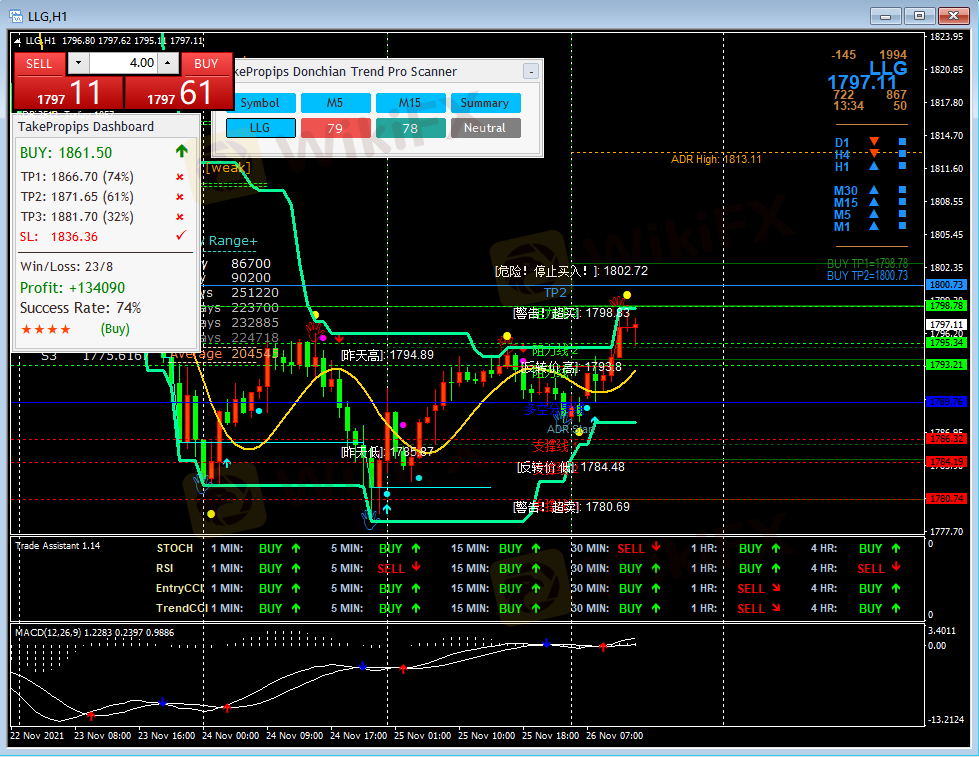
Task: Select the M15 column header in scanner
Action: (410, 103)
